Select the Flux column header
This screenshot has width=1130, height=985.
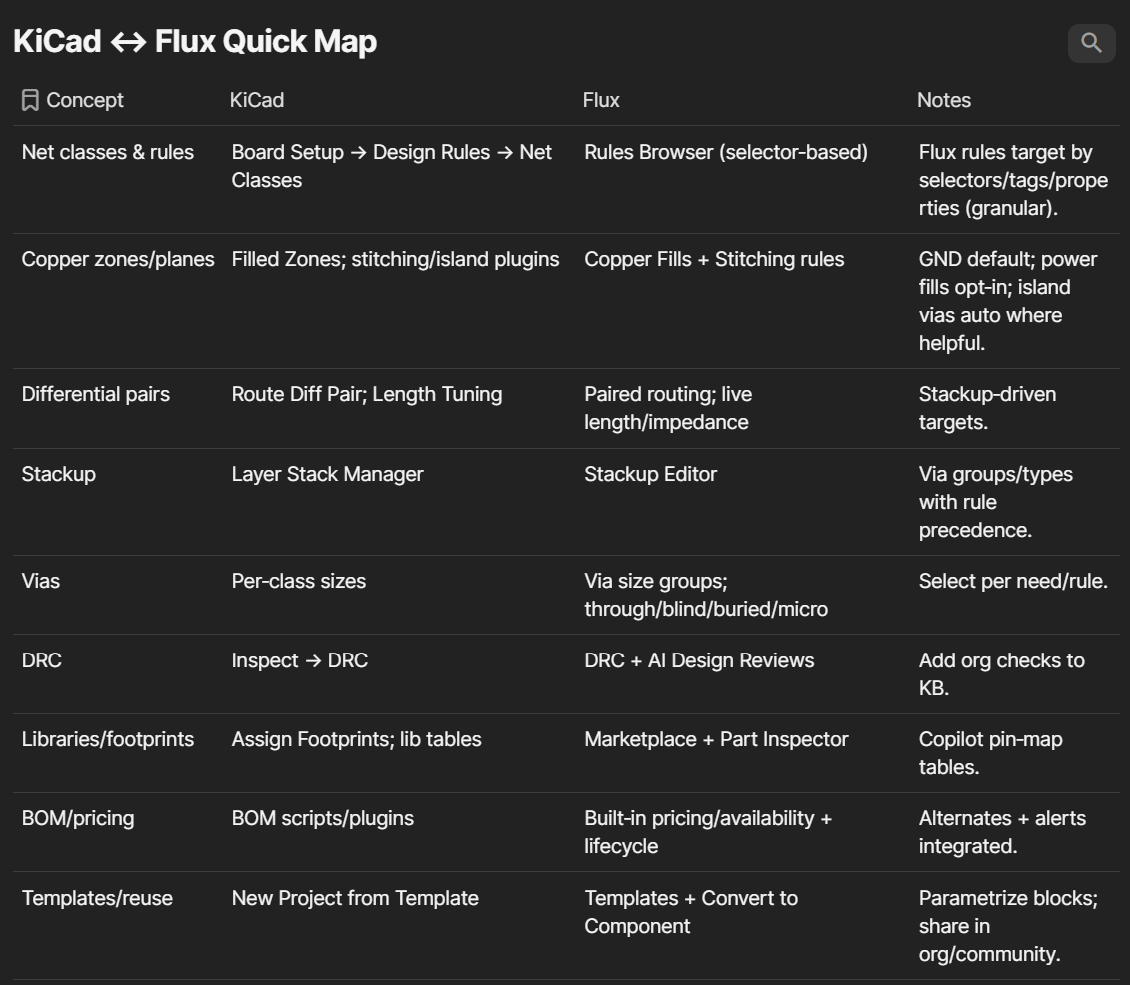[x=601, y=100]
